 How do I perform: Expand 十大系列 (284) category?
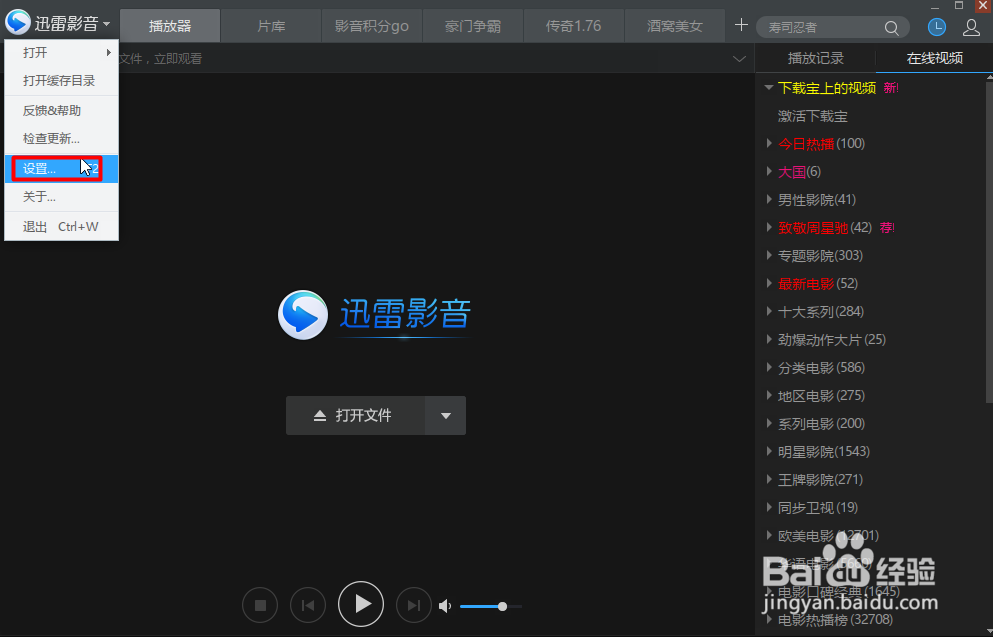tap(769, 311)
